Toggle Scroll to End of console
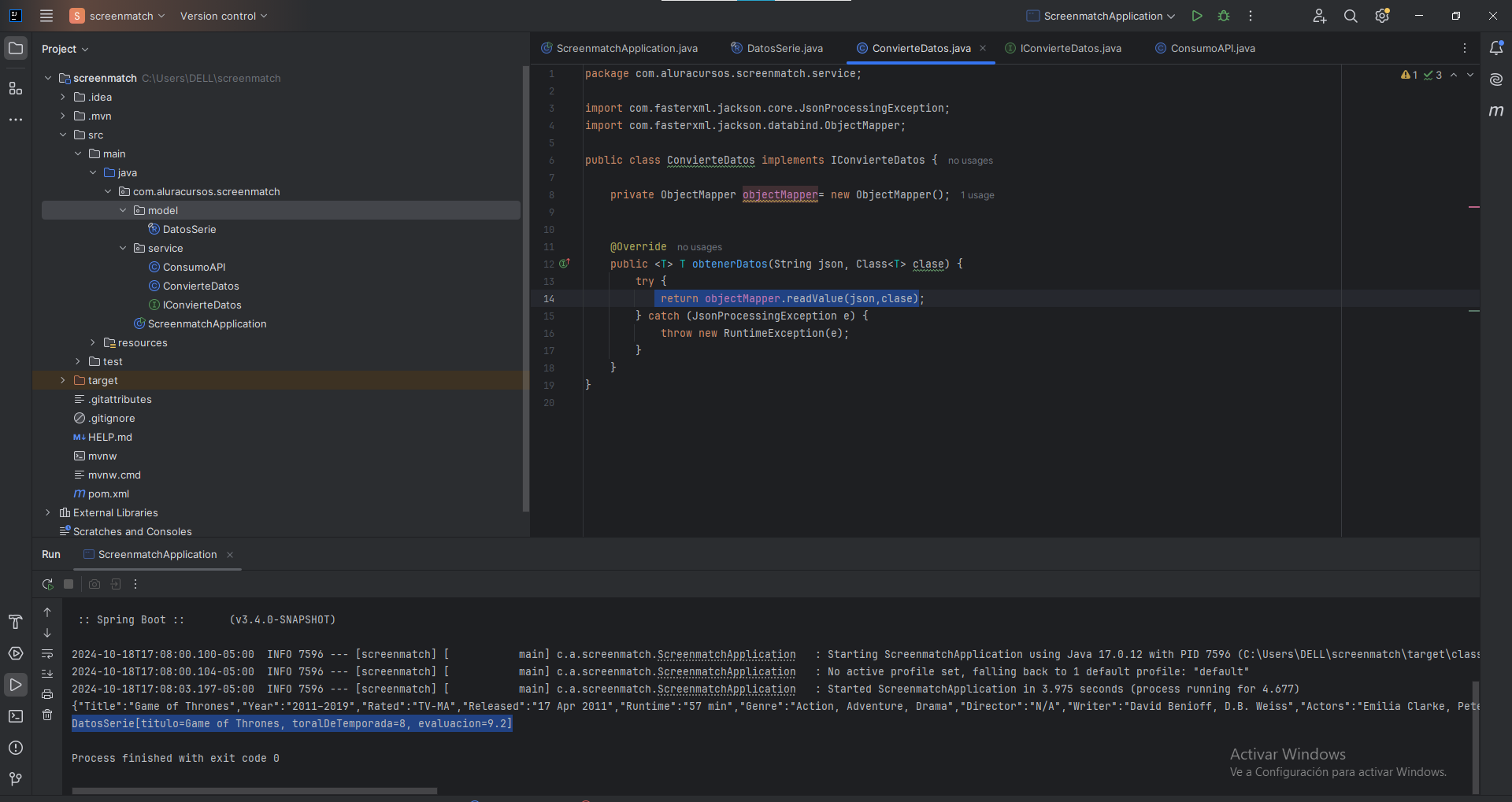This screenshot has height=802, width=1512. point(47,674)
